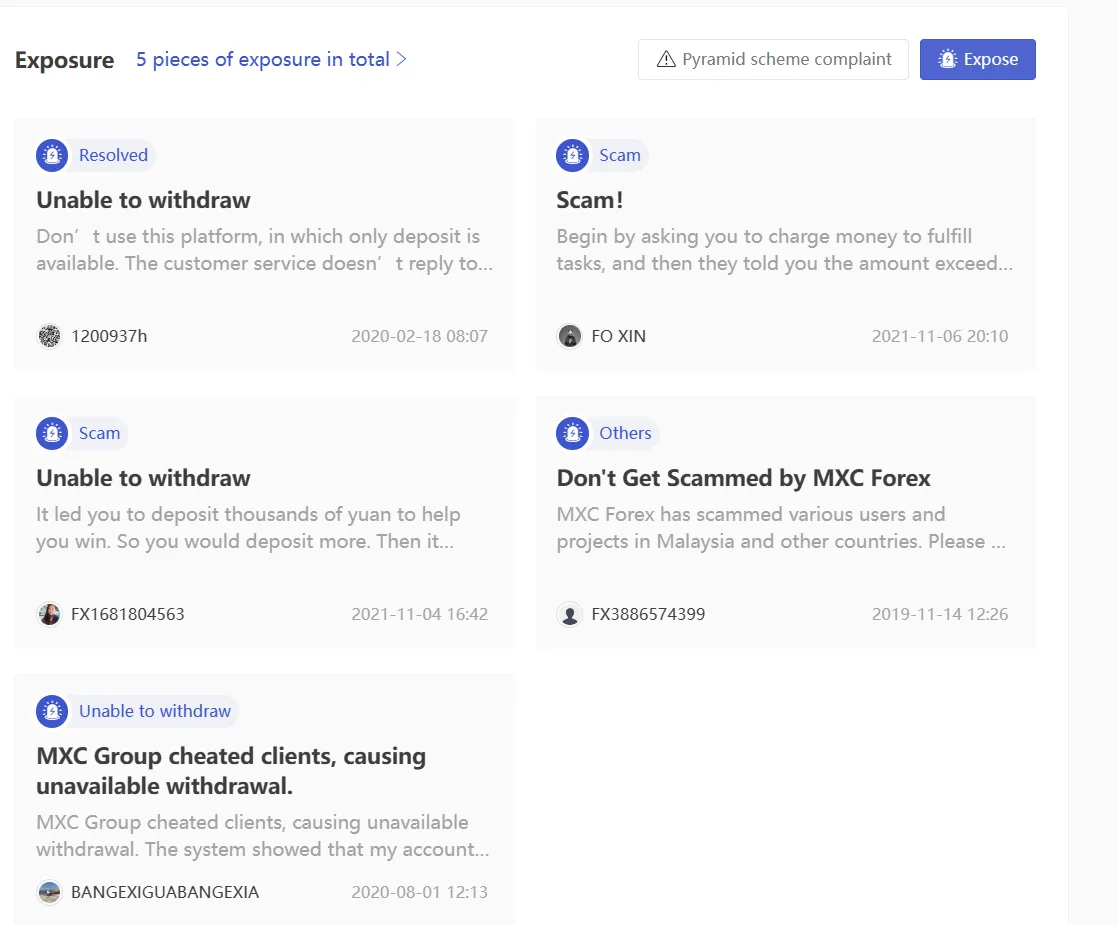Click the date 2020-08-01 12:13

pos(419,892)
